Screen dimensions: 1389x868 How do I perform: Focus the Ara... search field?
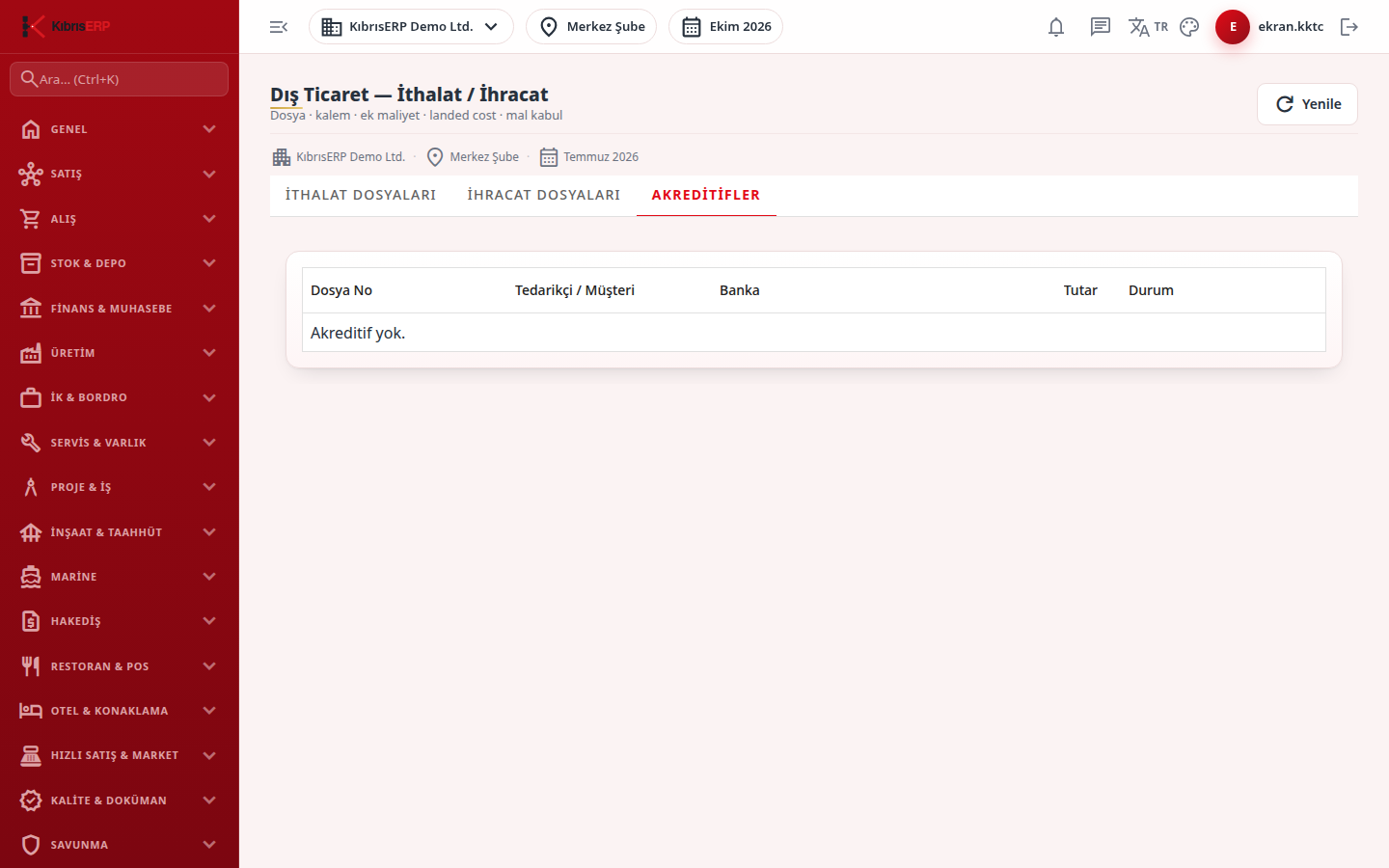pyautogui.click(x=120, y=79)
